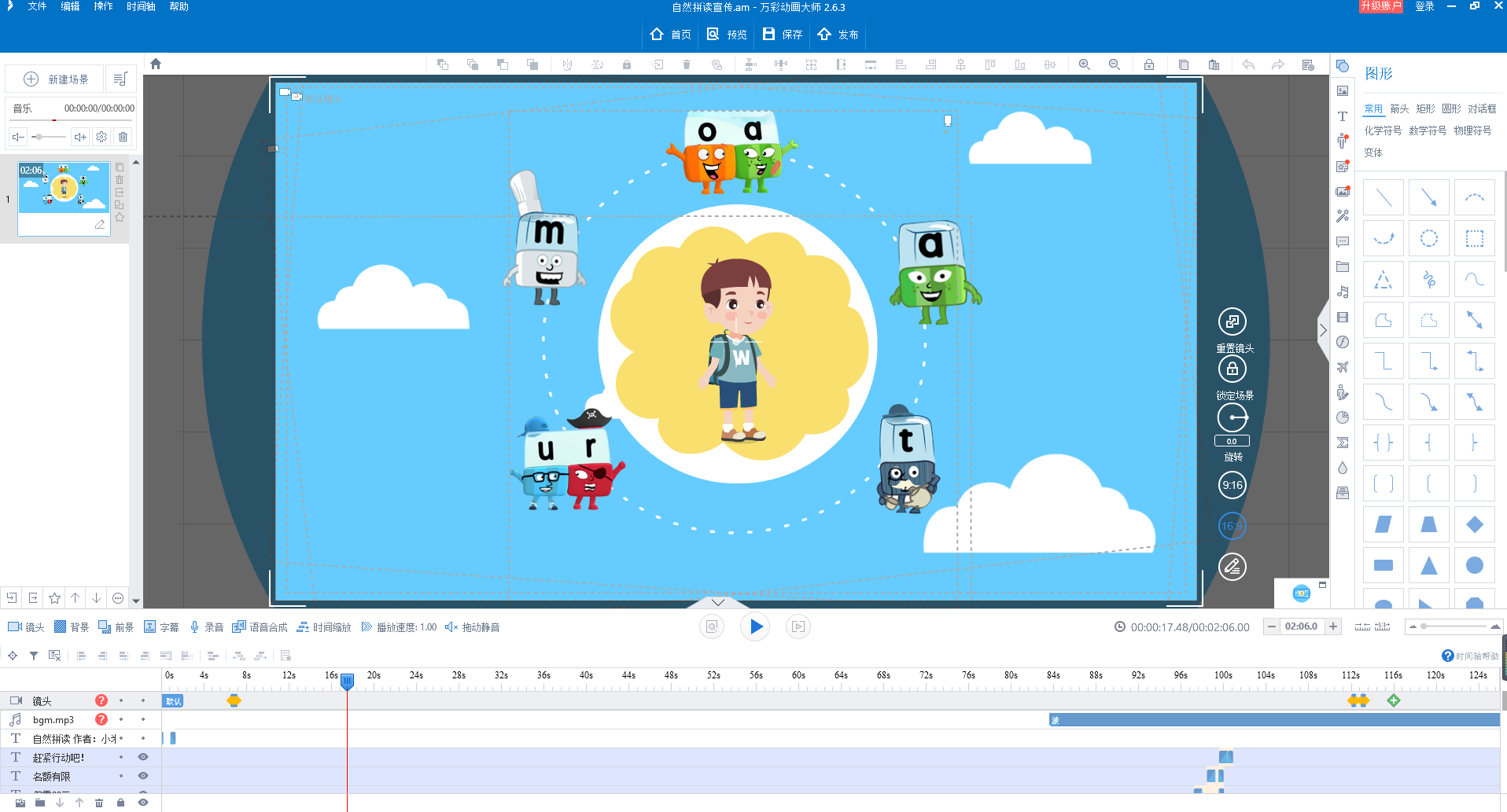Collapse the right shapes panel arrow
This screenshot has height=812, width=1507.
coord(1323,331)
